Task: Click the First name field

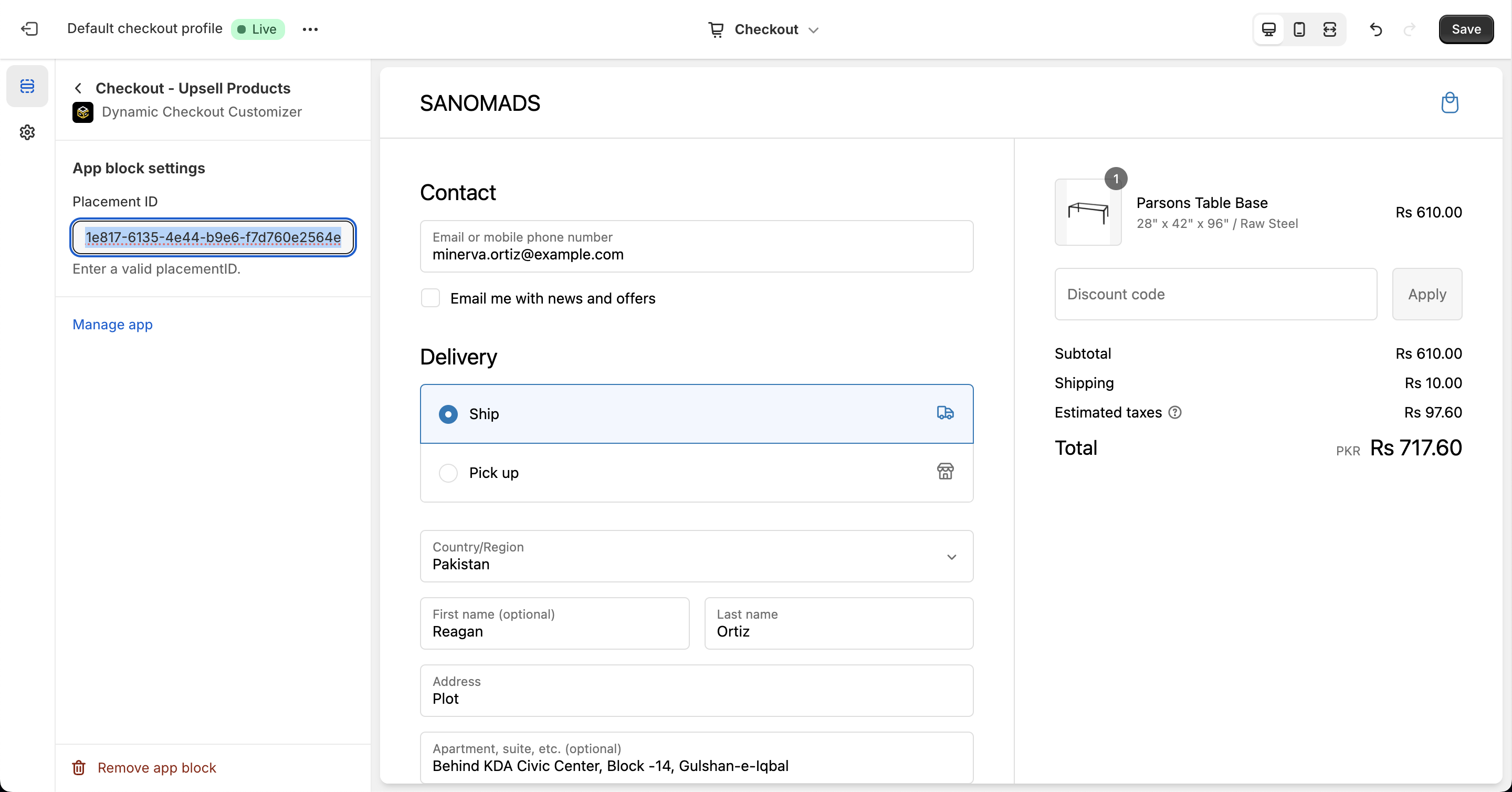Action: point(555,623)
